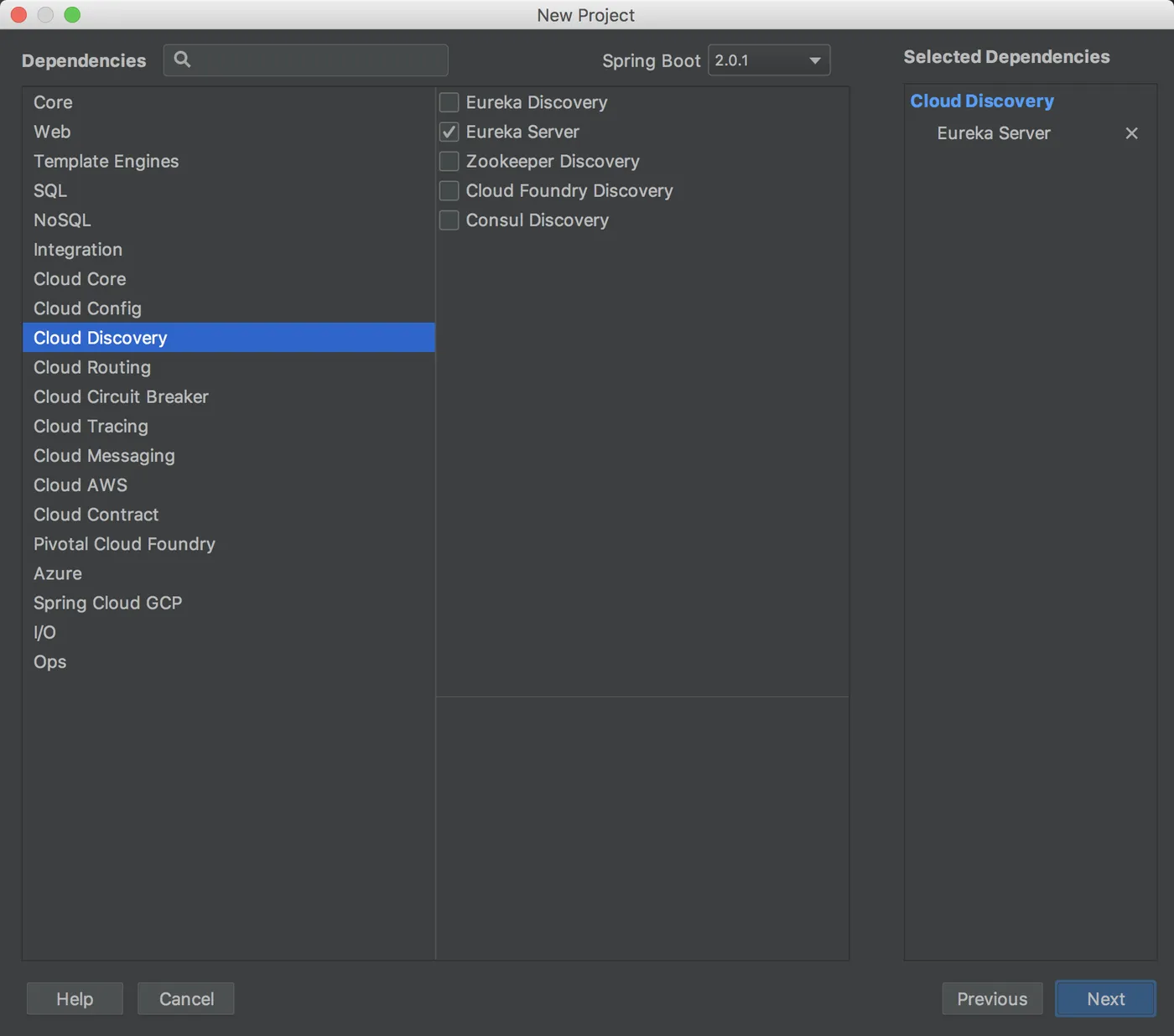
Task: Tick the Zookeeper Discovery checkbox
Action: [449, 161]
